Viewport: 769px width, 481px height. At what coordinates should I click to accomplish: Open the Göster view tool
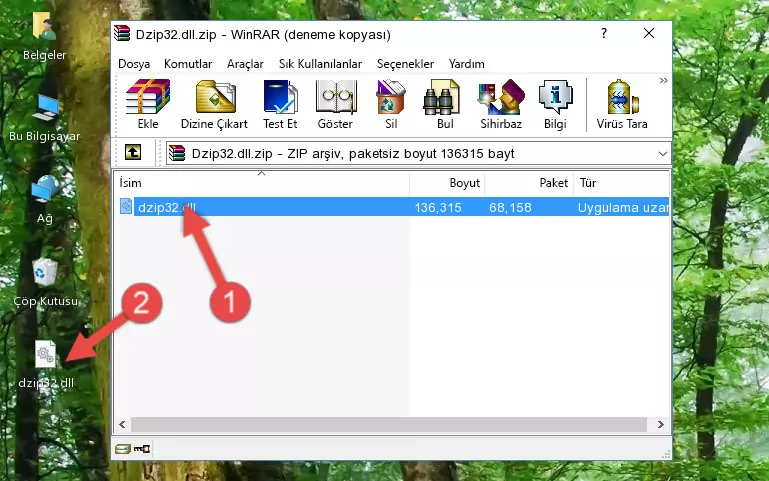click(x=335, y=104)
